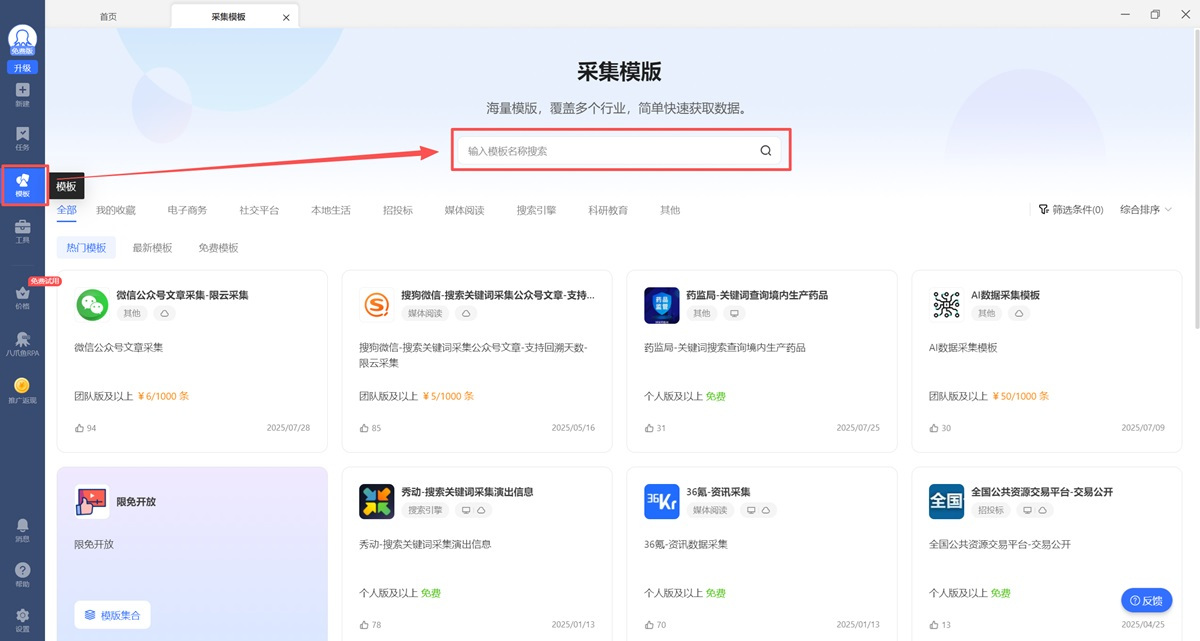
Task: Expand the 综合排序 sort dropdown
Action: [1146, 210]
